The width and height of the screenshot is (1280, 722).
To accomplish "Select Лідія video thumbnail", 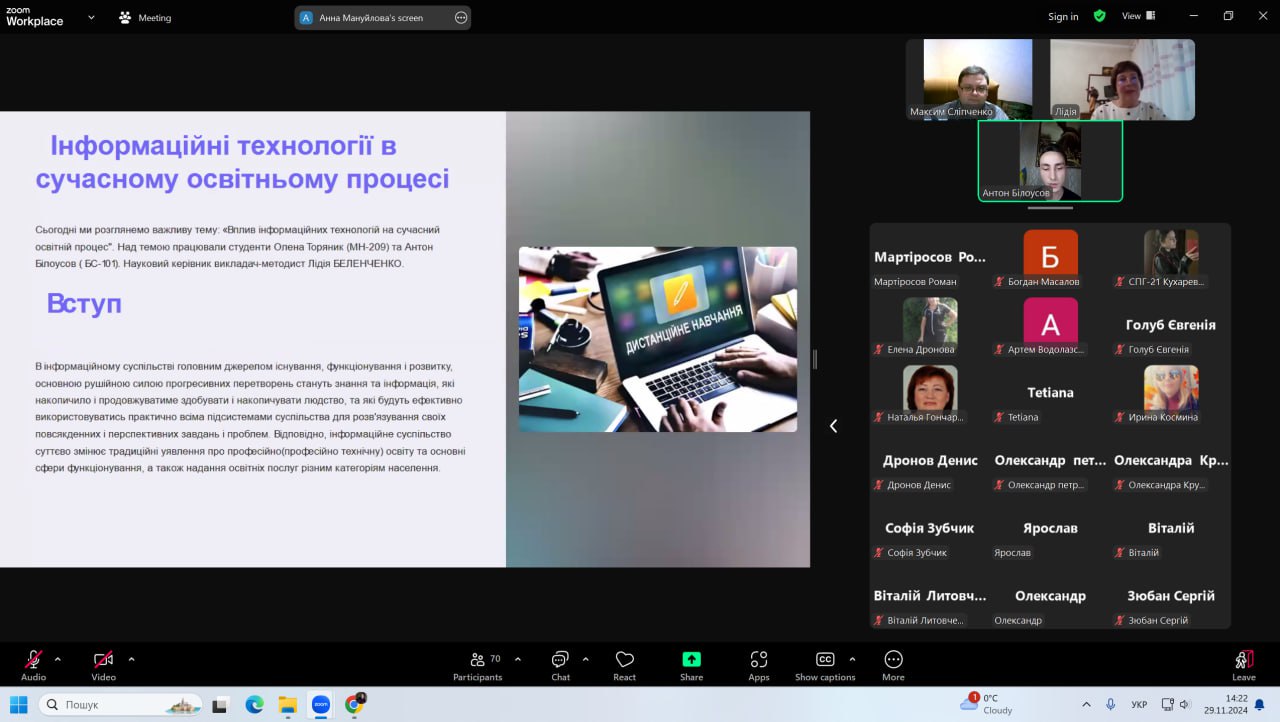I will [x=1122, y=79].
